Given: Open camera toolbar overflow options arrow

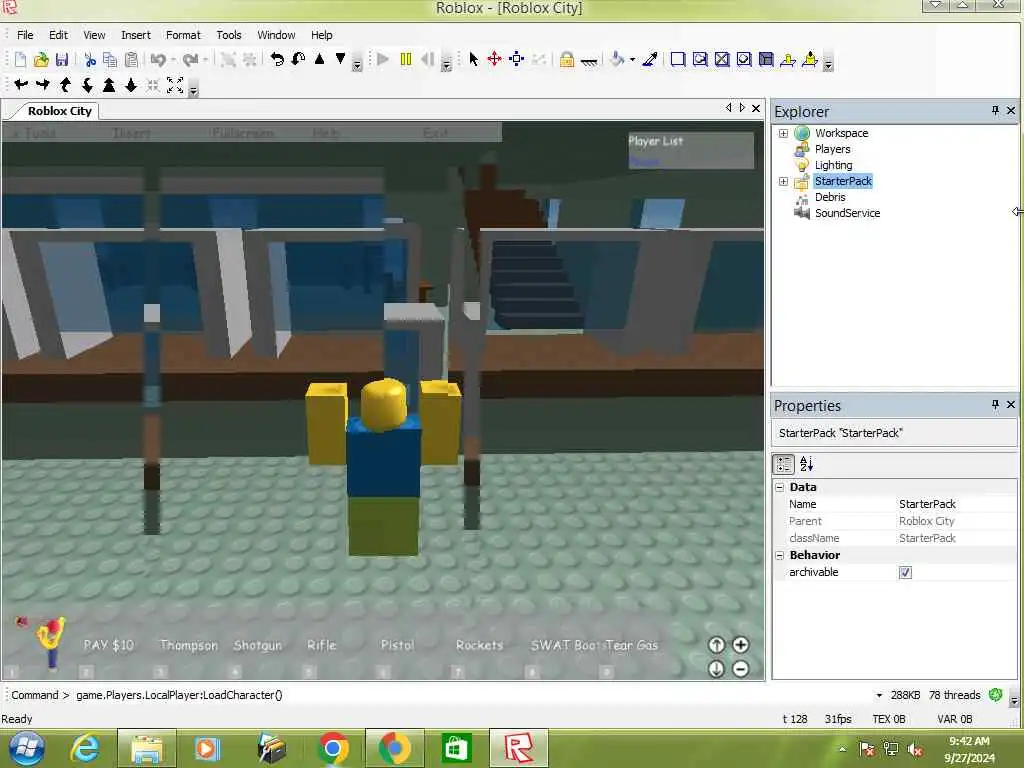Looking at the screenshot, I should pyautogui.click(x=193, y=90).
